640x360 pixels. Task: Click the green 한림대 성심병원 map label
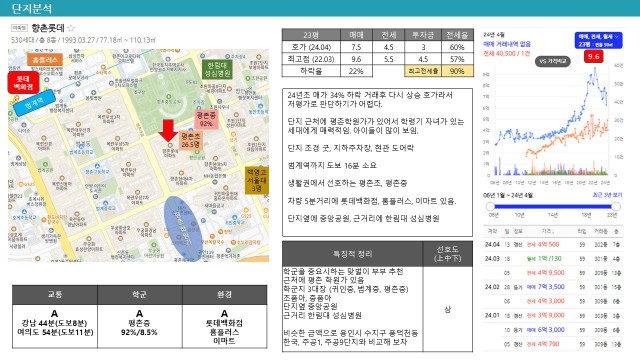pos(218,69)
